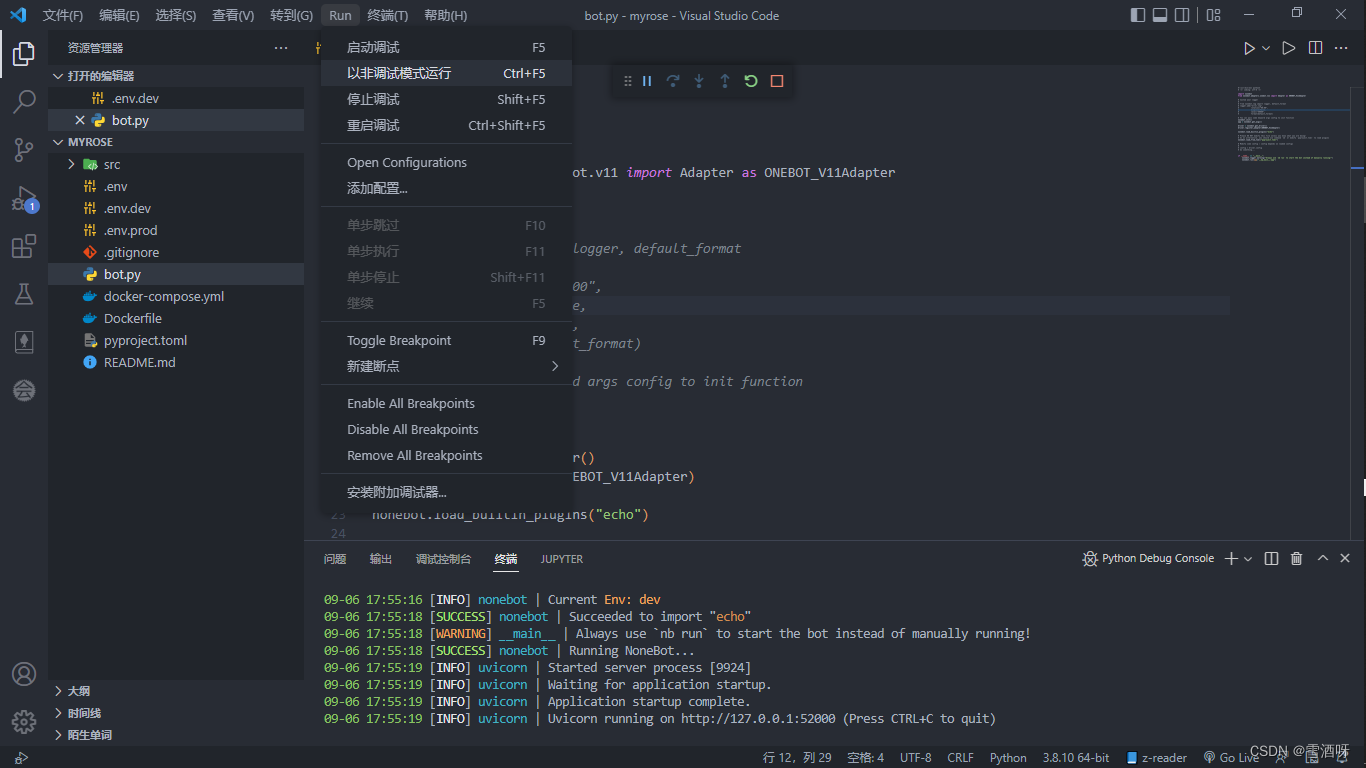
Task: Toggle the primary sidebar visibility
Action: [1137, 14]
